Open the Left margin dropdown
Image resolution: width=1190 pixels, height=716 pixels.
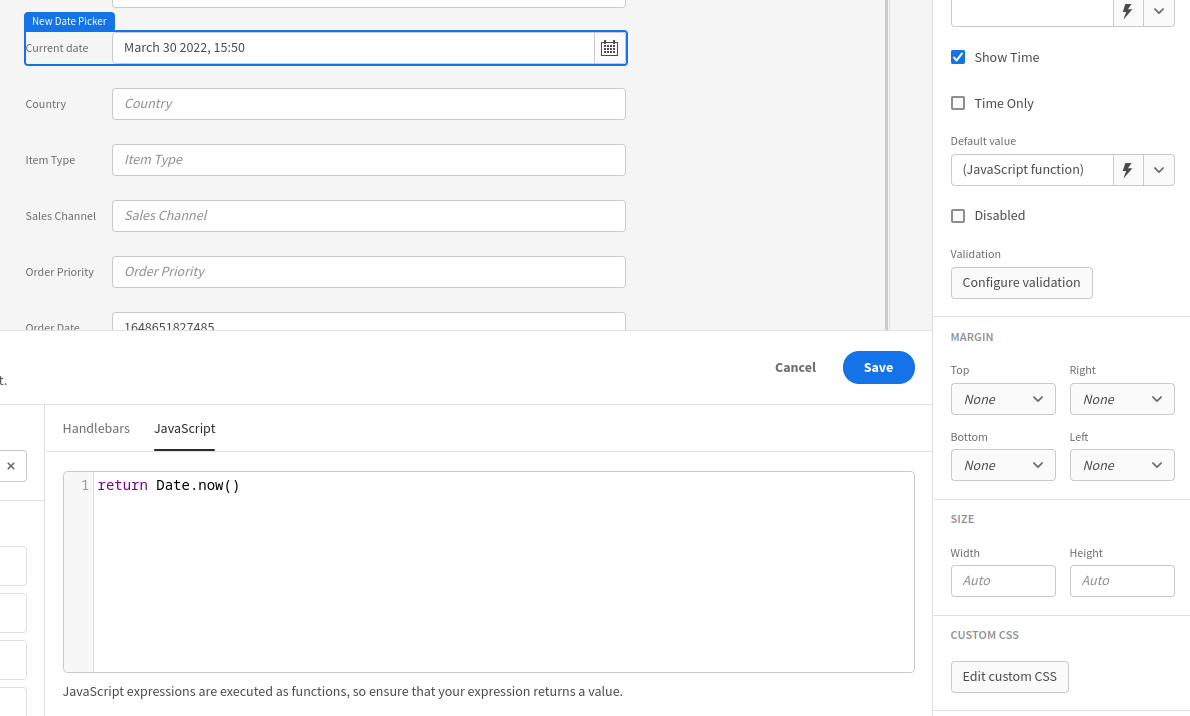1122,465
